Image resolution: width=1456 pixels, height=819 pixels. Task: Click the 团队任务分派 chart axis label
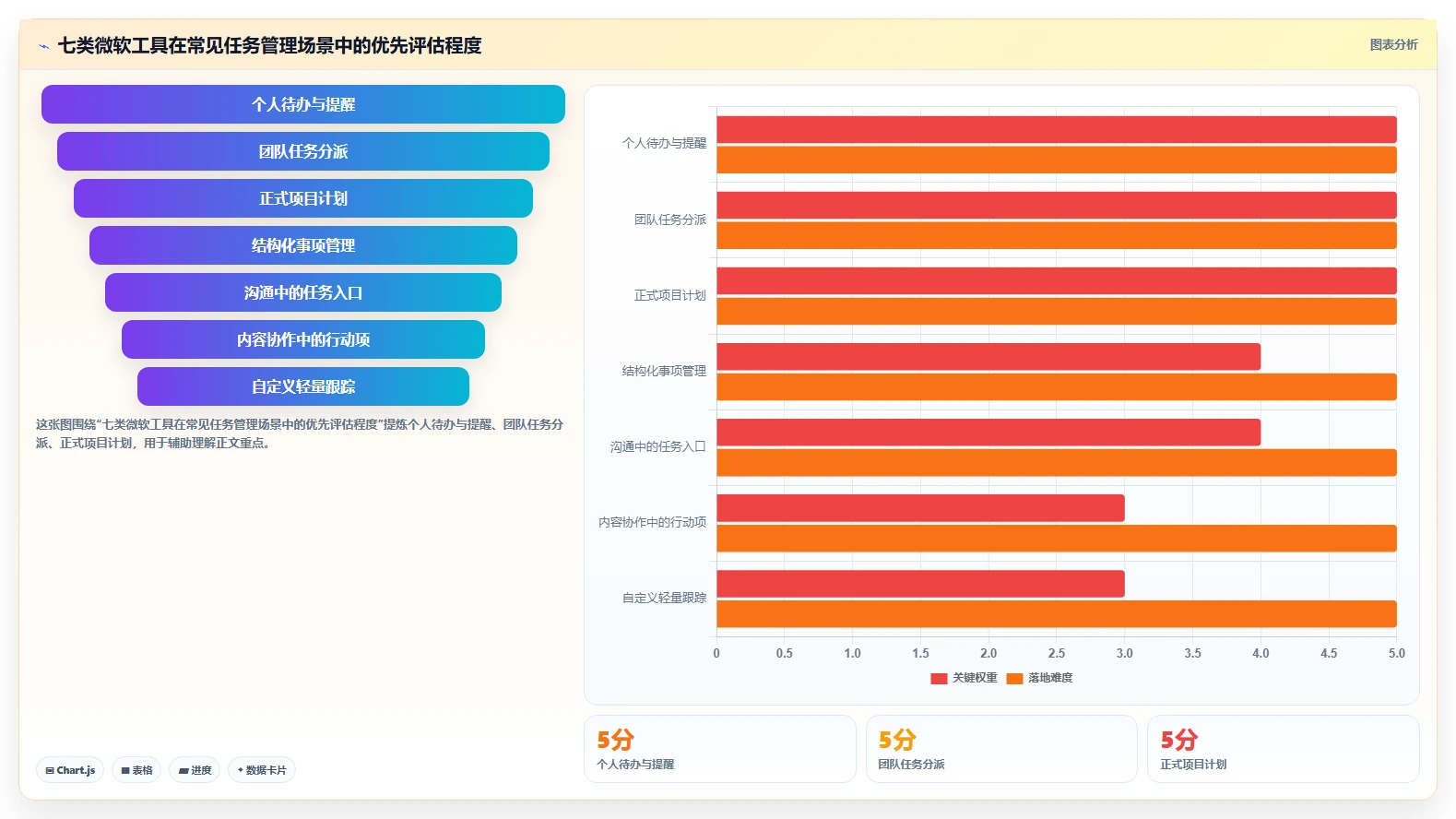coord(670,220)
